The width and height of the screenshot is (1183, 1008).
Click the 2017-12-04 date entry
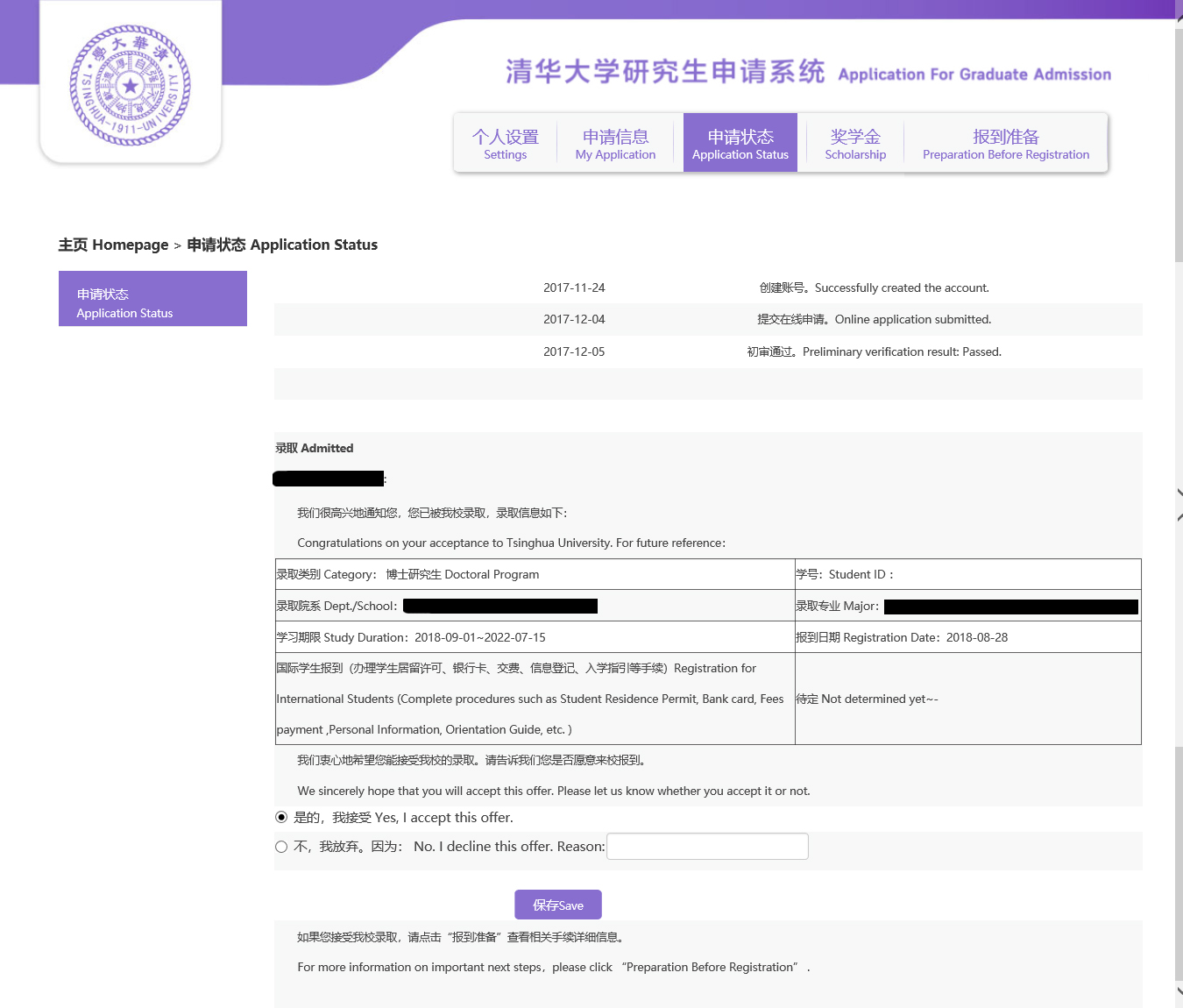574,319
